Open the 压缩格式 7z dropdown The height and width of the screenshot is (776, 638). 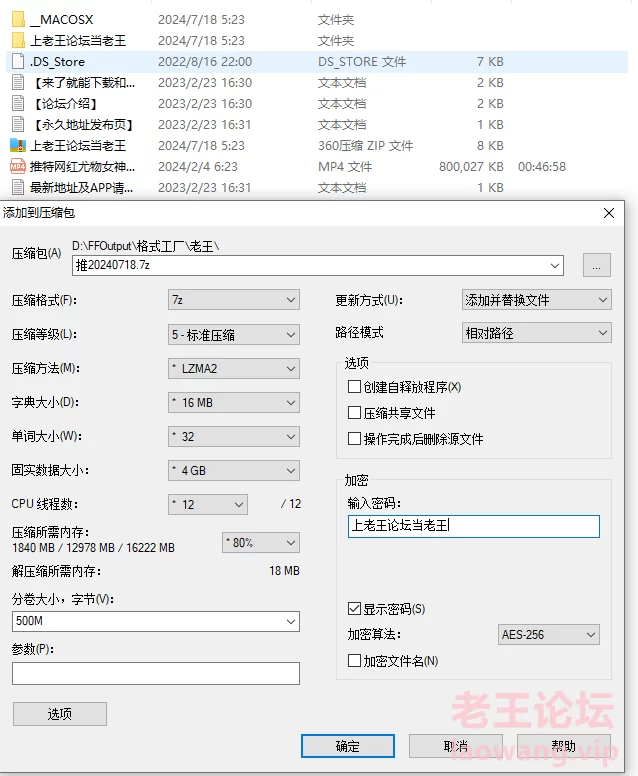click(x=234, y=300)
